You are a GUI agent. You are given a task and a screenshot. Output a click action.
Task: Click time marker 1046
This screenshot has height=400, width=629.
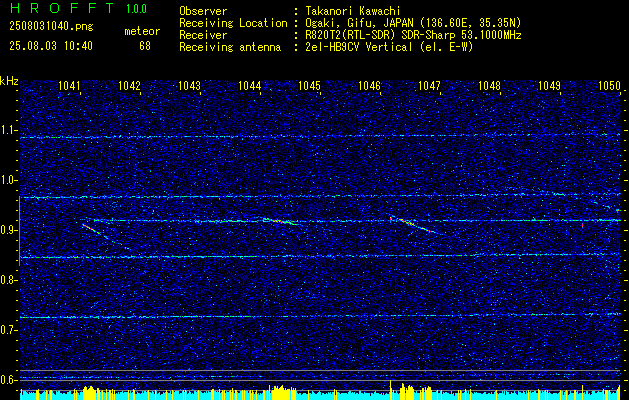coord(369,85)
